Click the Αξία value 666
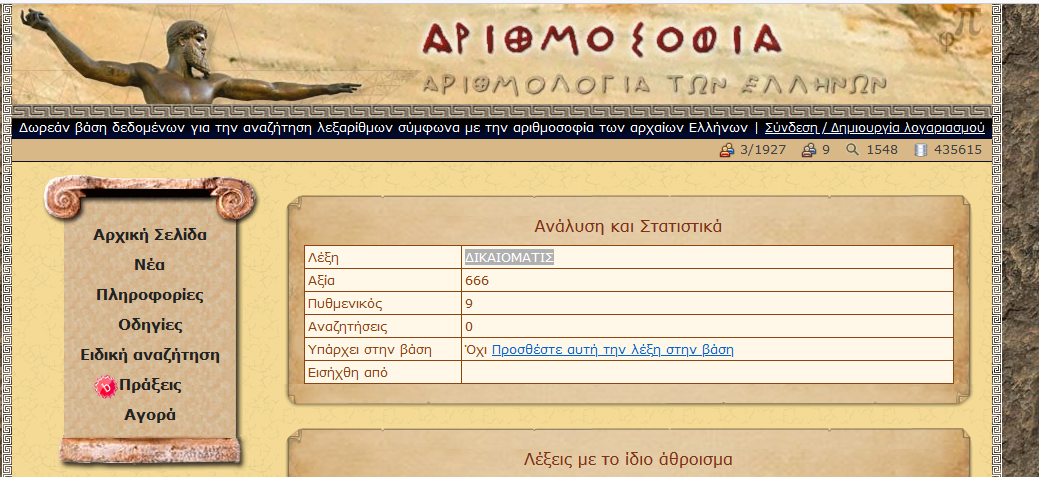Screen dimensions: 1039x477 [x=477, y=281]
